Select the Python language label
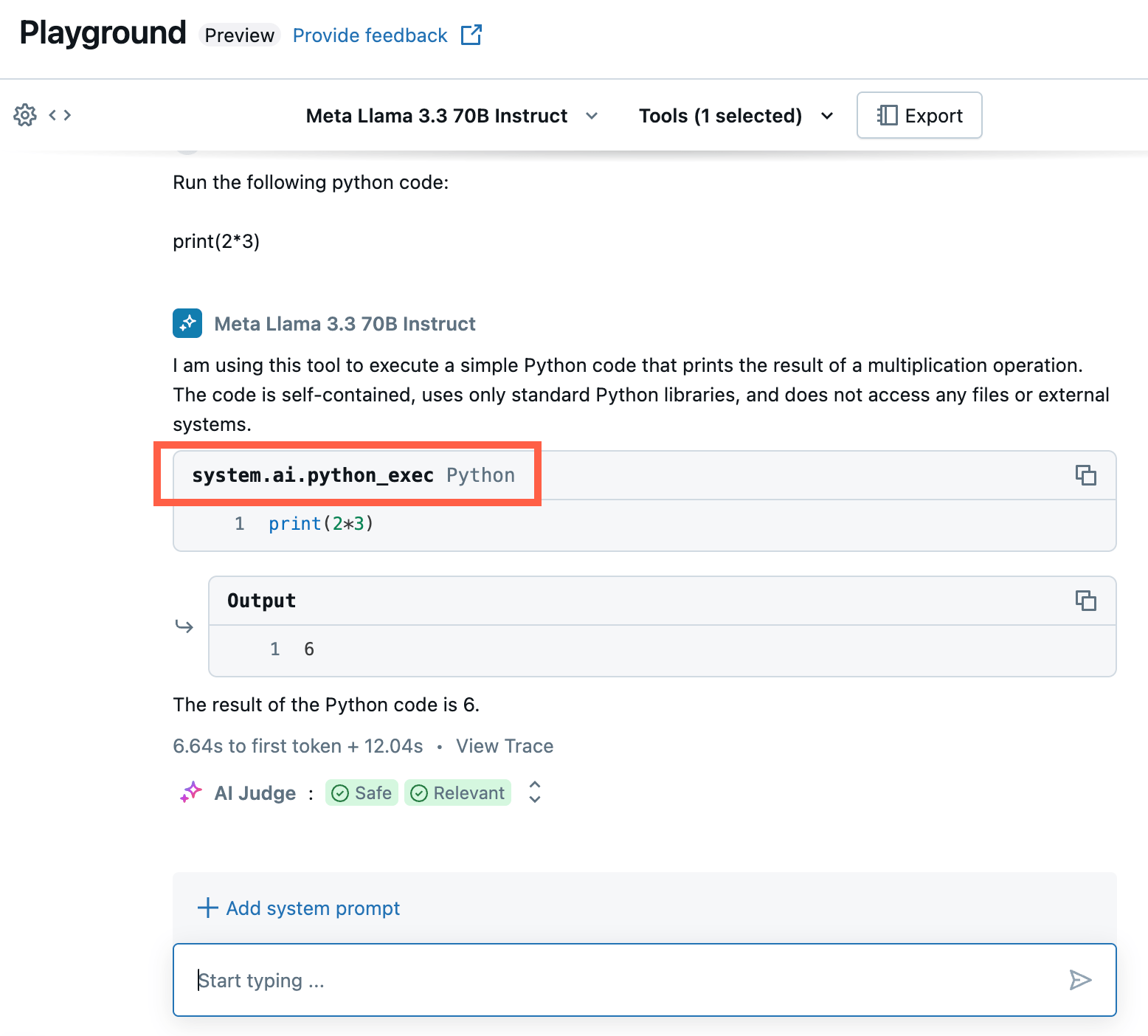This screenshot has height=1036, width=1148. [480, 475]
